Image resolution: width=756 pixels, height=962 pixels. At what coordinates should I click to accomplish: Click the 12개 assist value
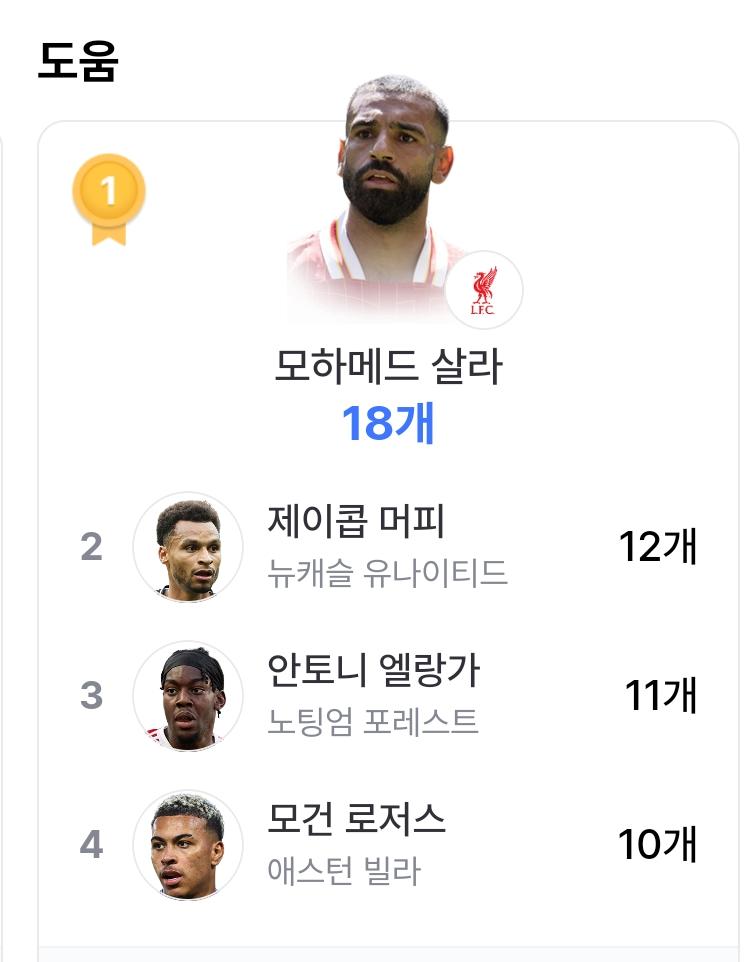coord(658,547)
